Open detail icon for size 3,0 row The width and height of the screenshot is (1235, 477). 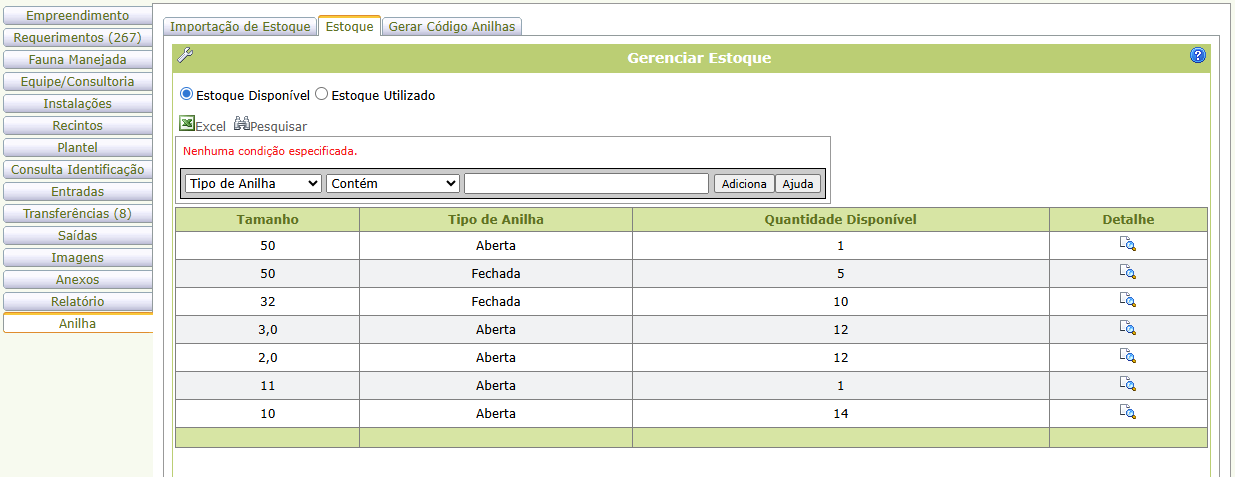pos(1127,329)
